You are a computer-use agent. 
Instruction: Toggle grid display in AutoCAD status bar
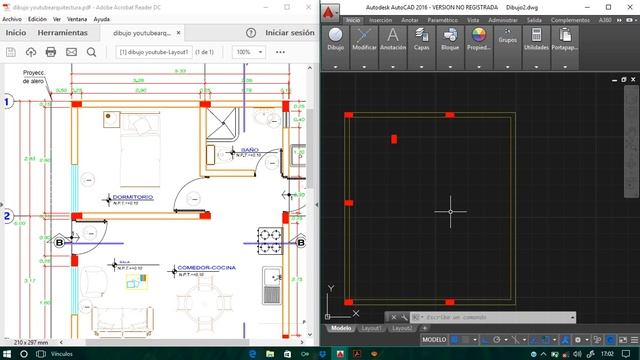point(454,340)
